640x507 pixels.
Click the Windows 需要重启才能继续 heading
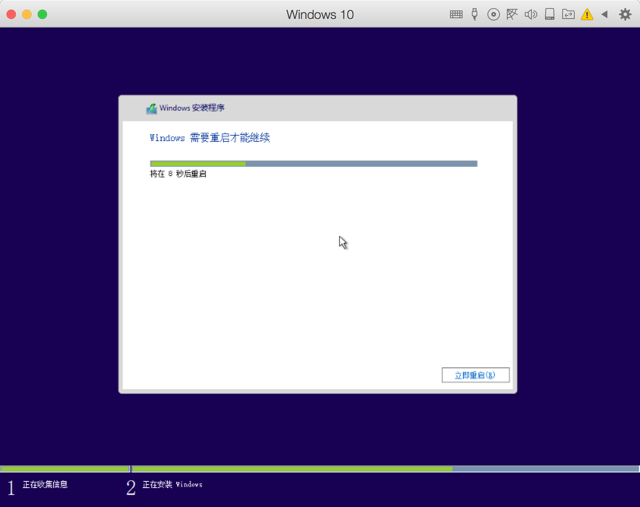pyautogui.click(x=209, y=138)
